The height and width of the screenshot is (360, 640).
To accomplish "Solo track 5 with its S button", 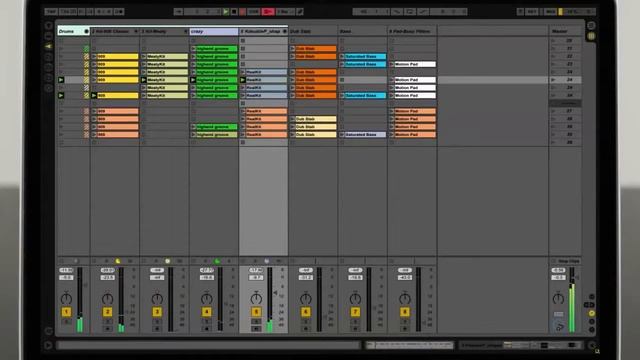I will click(256, 322).
